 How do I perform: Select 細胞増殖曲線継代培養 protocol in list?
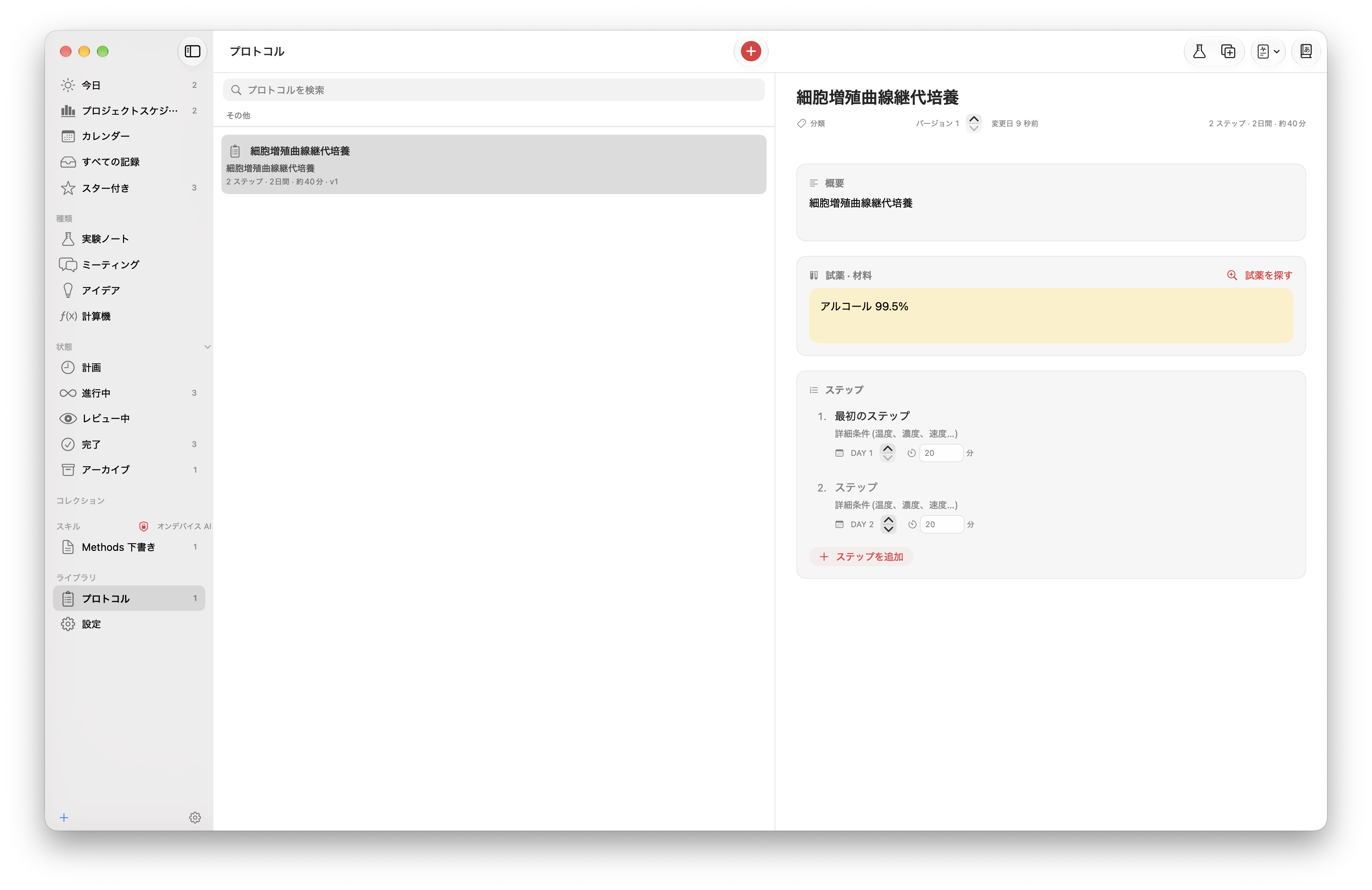(x=494, y=164)
